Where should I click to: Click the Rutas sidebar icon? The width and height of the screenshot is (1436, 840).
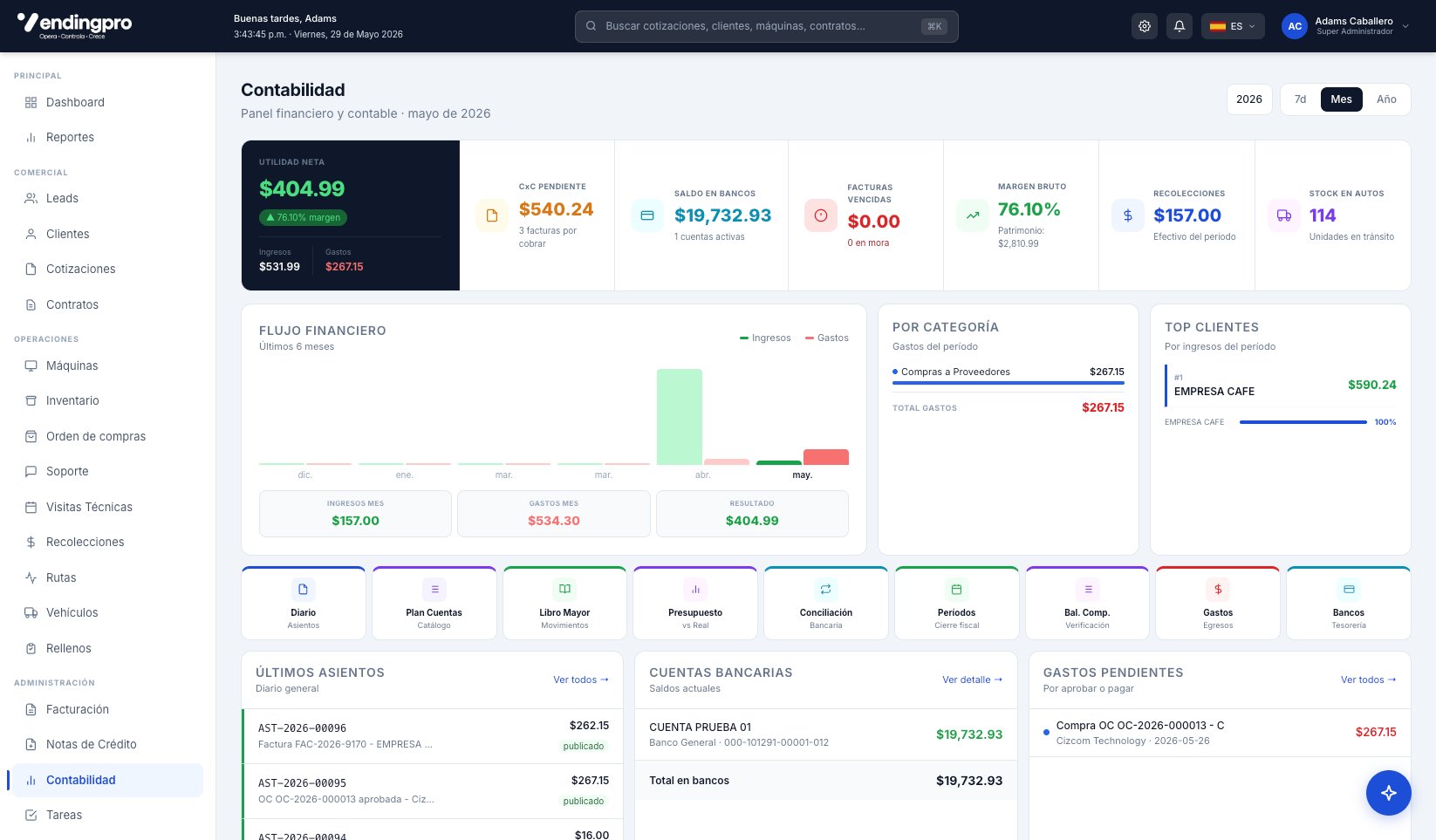31,577
